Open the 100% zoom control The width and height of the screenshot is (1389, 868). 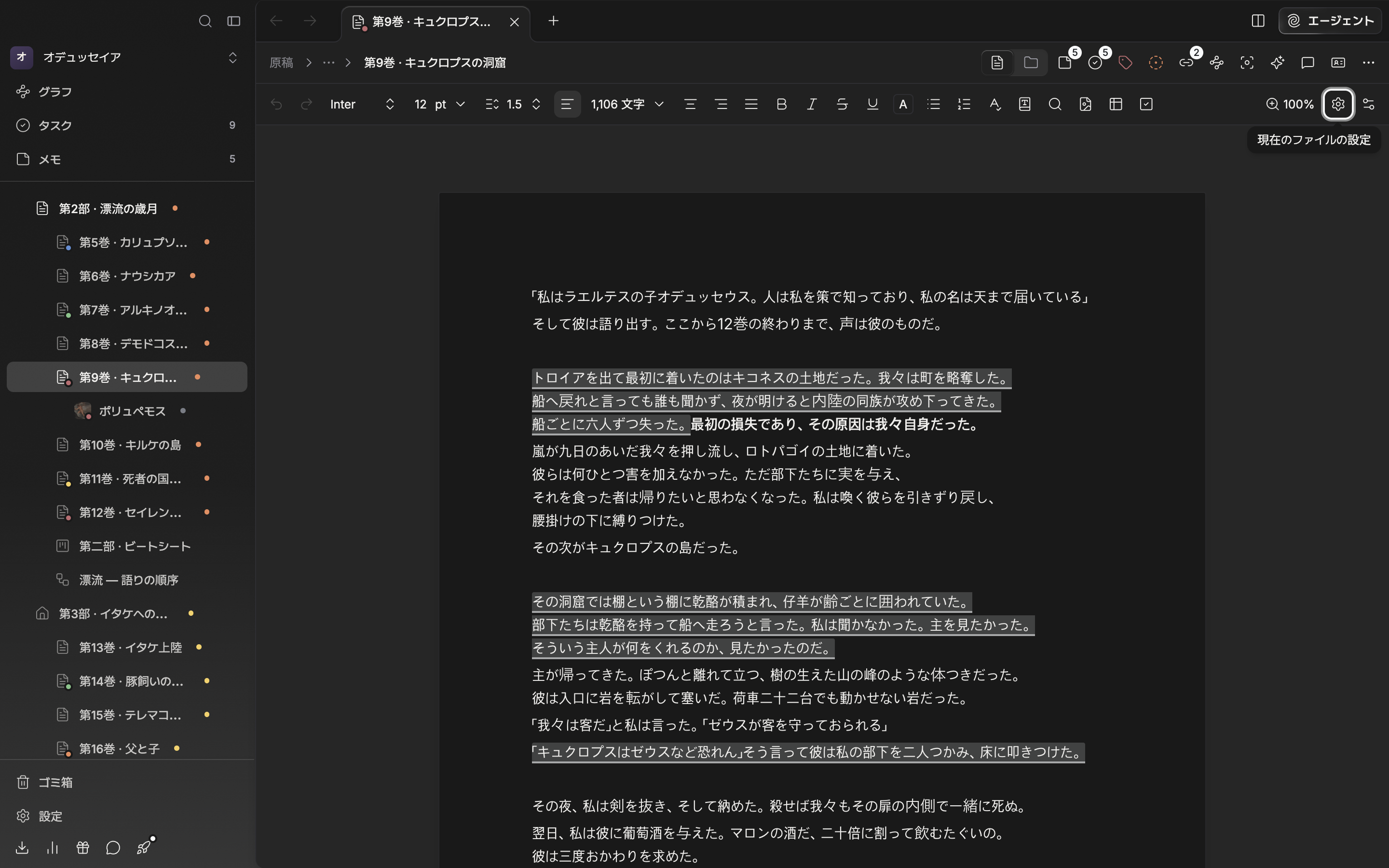click(x=1290, y=104)
